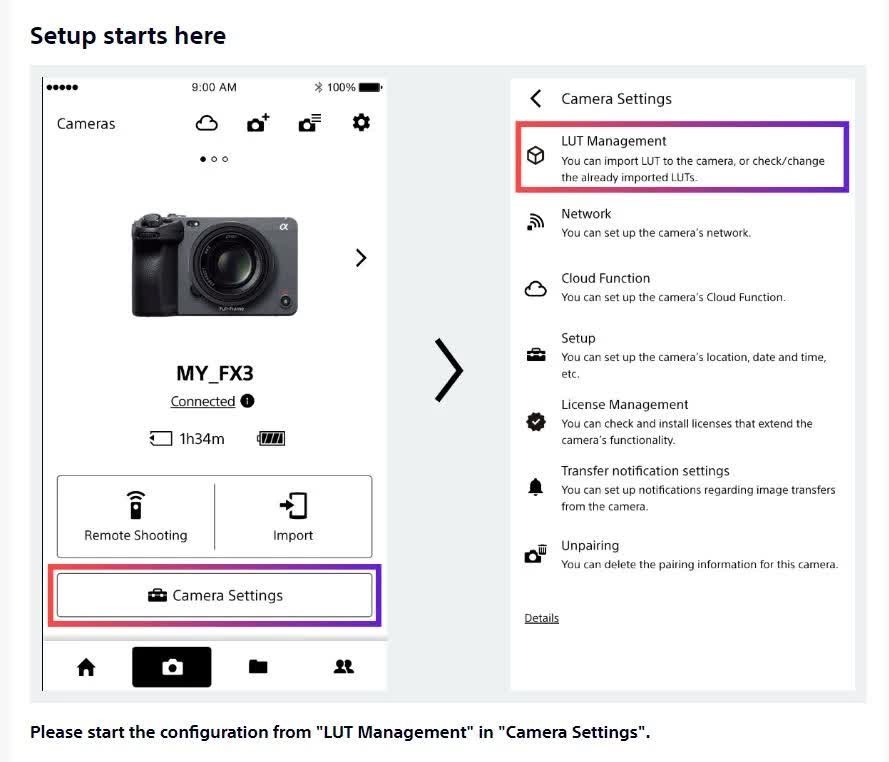Tap the Setup toolbox icon
The height and width of the screenshot is (762, 889).
coord(536,355)
